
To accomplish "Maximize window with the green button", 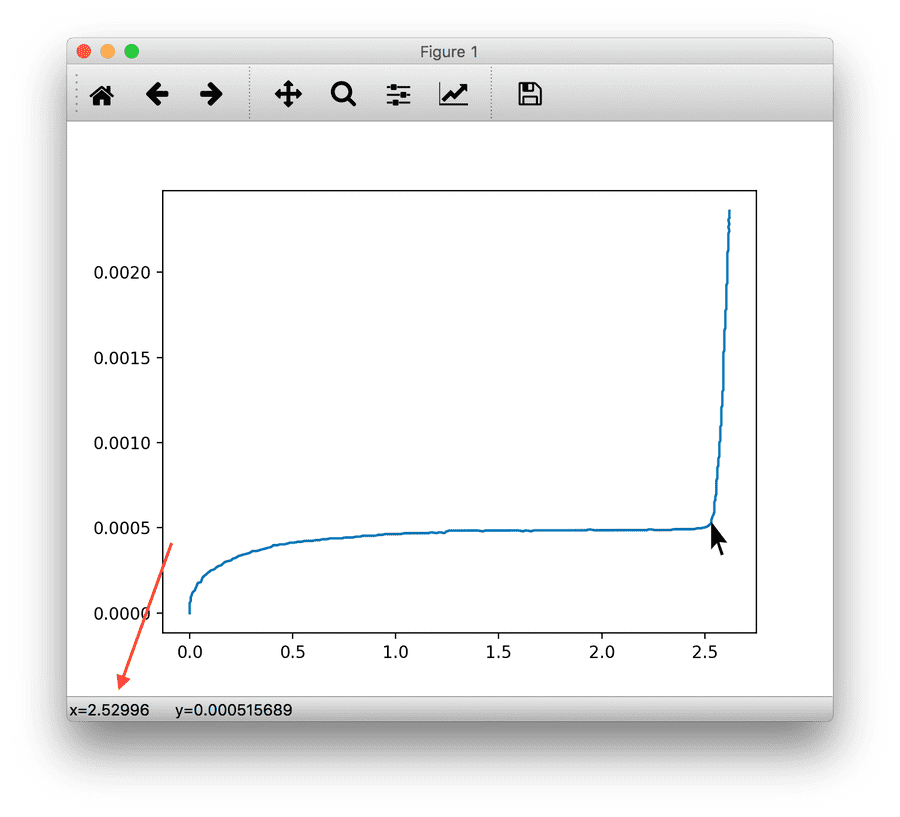I will point(131,51).
